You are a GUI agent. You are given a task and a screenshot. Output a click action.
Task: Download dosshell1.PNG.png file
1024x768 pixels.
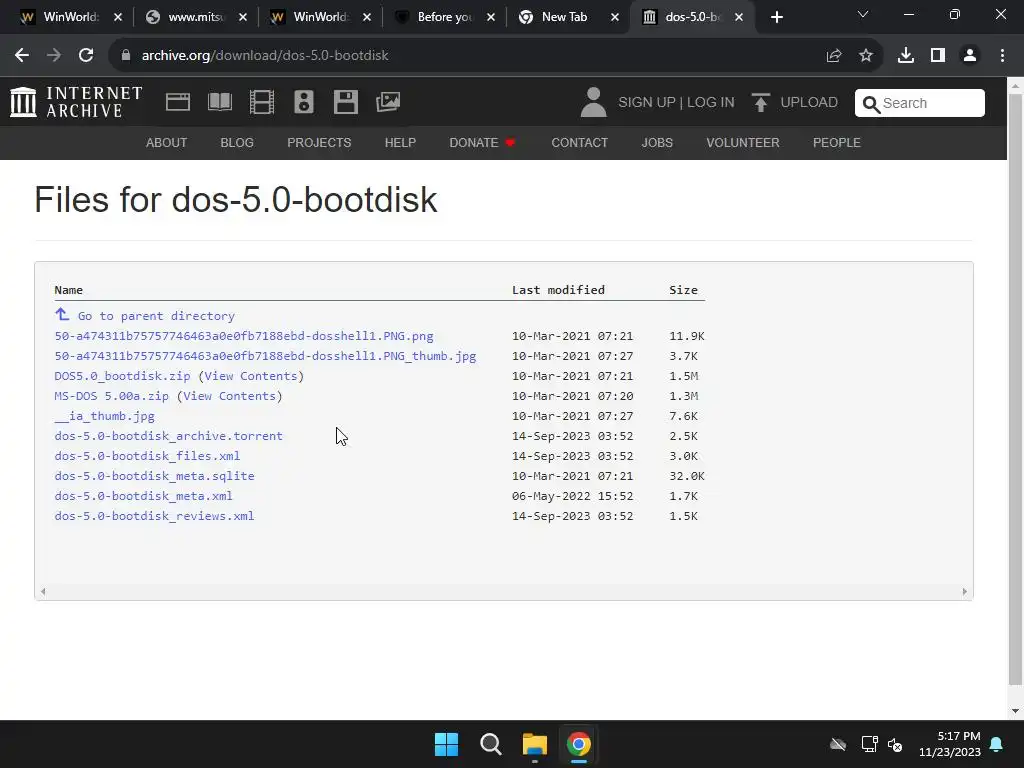244,336
